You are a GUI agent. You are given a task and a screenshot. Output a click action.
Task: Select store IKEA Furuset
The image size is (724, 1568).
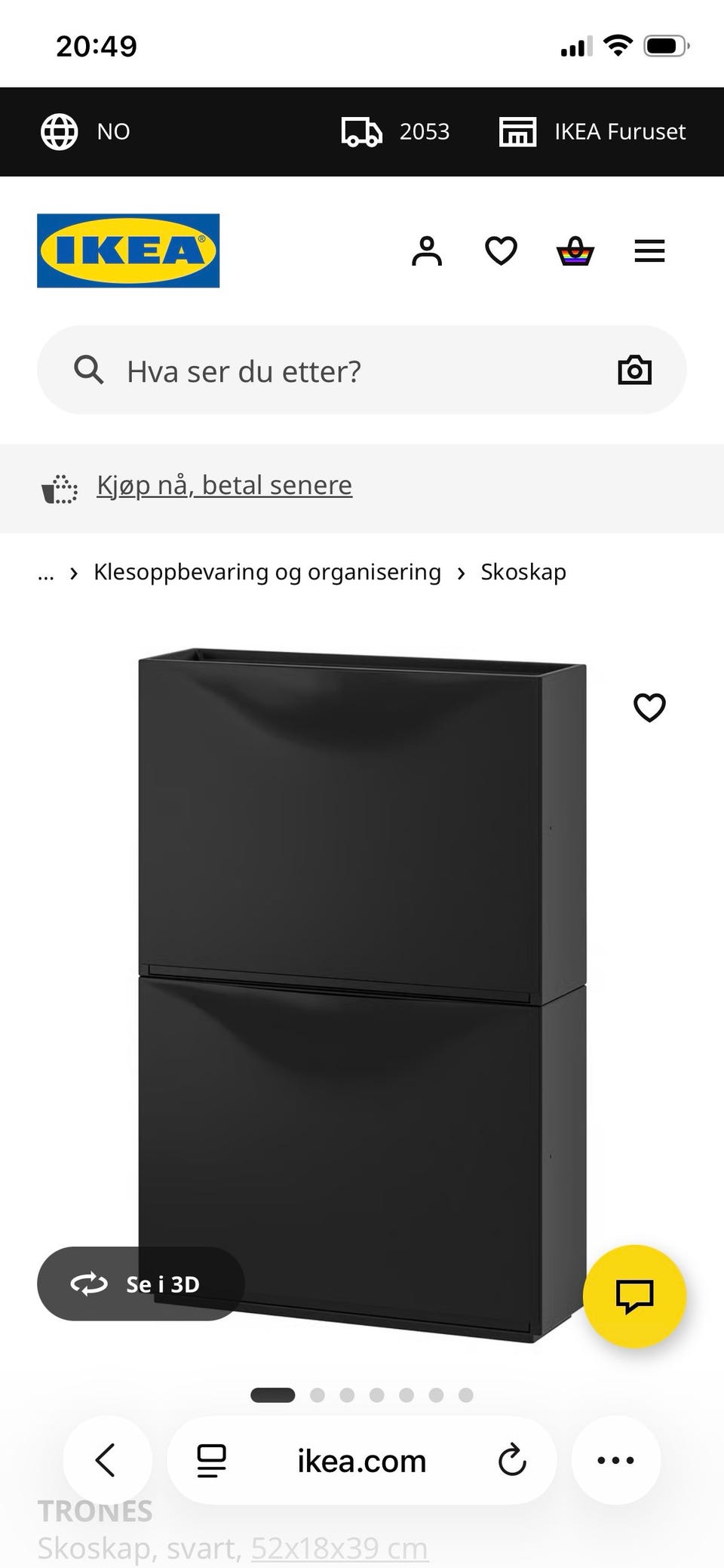(593, 131)
